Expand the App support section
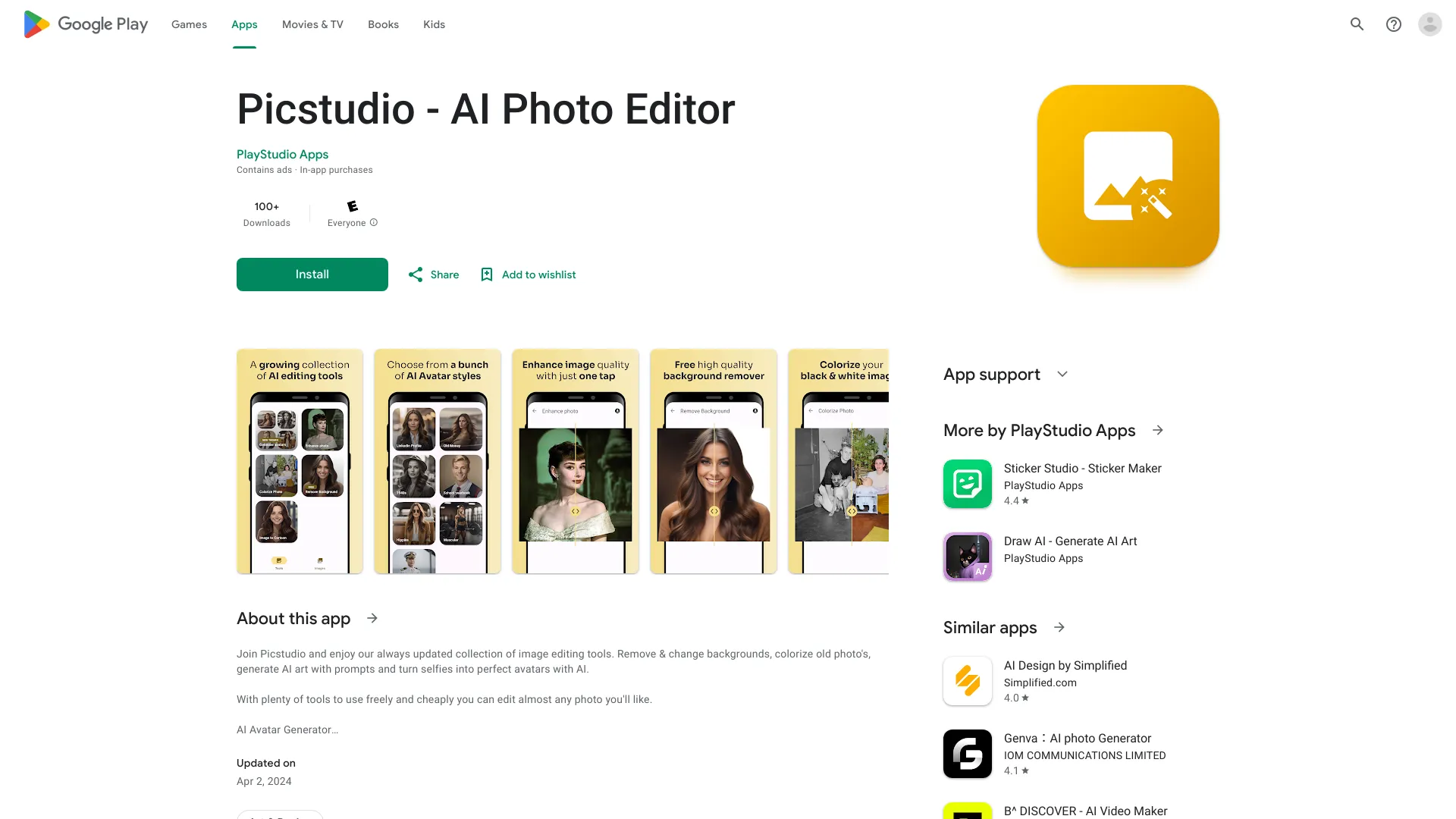The height and width of the screenshot is (819, 1456). (x=1062, y=374)
